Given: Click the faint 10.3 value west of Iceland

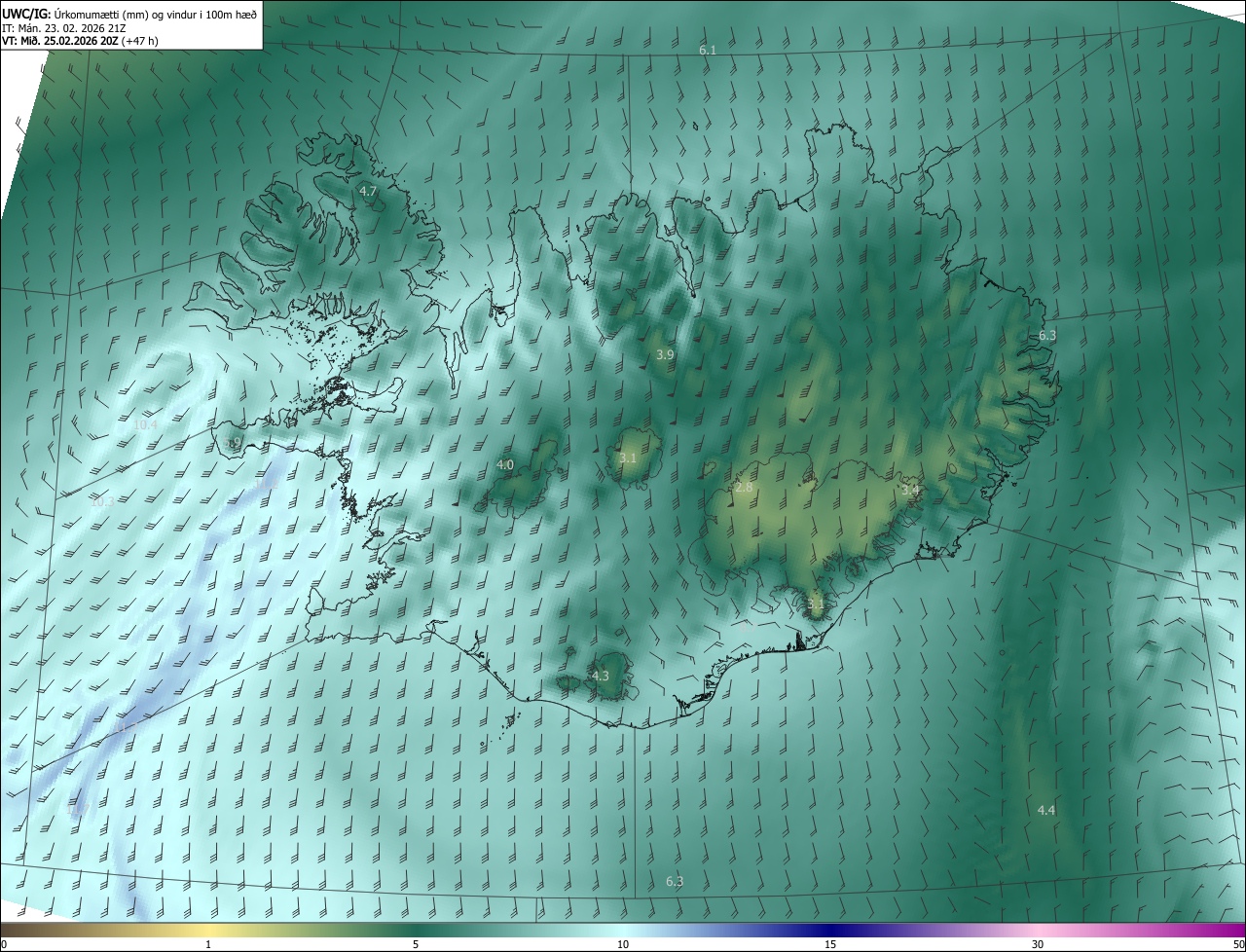Looking at the screenshot, I should [101, 502].
